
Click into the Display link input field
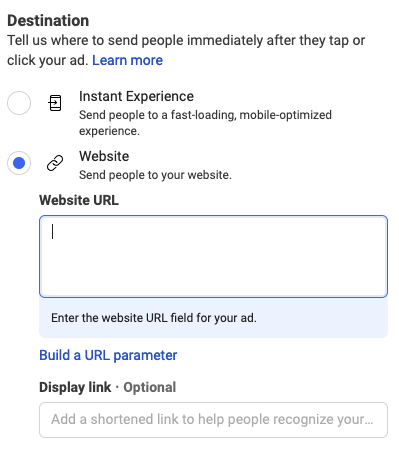213,420
